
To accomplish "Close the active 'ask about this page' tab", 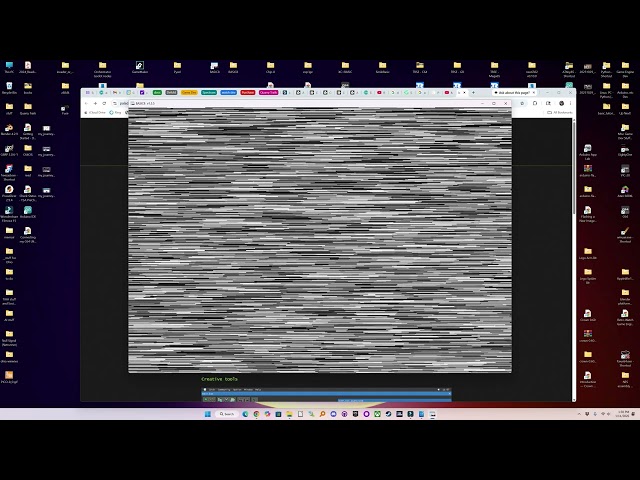I will tap(533, 93).
